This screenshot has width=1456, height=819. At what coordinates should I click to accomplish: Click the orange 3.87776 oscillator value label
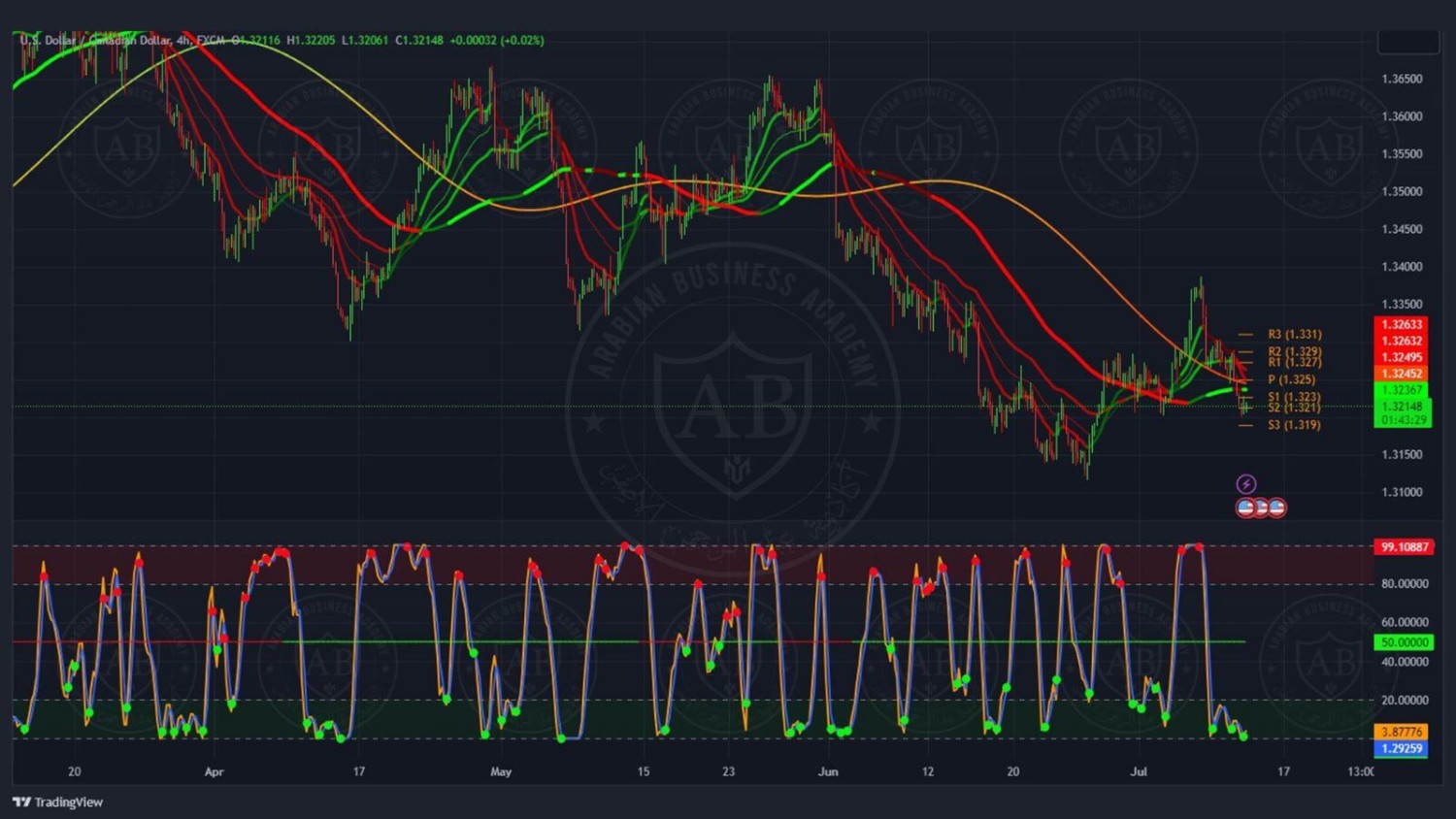1402,732
